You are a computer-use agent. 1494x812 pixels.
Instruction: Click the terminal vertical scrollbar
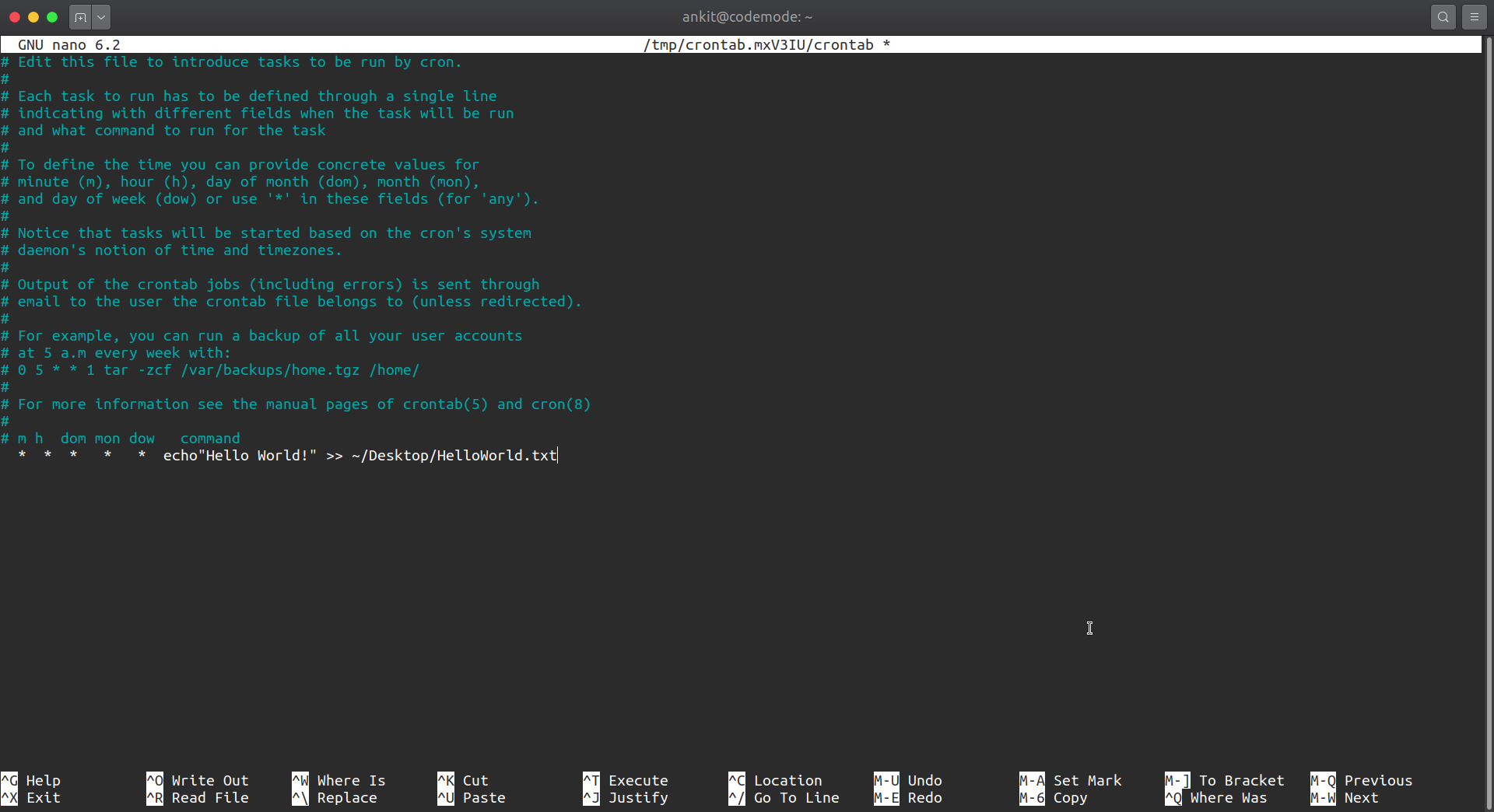click(1489, 423)
